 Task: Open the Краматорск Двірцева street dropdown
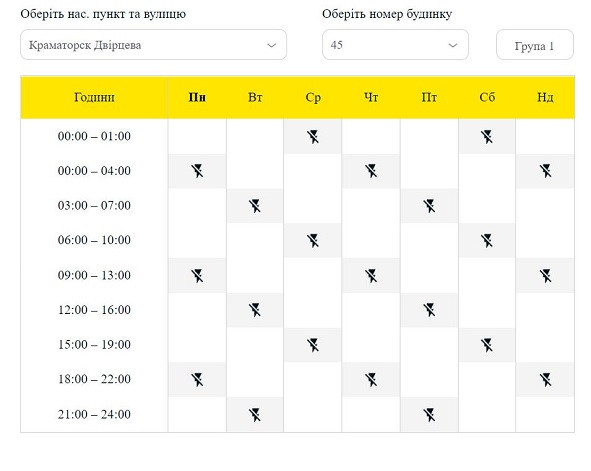(x=153, y=45)
